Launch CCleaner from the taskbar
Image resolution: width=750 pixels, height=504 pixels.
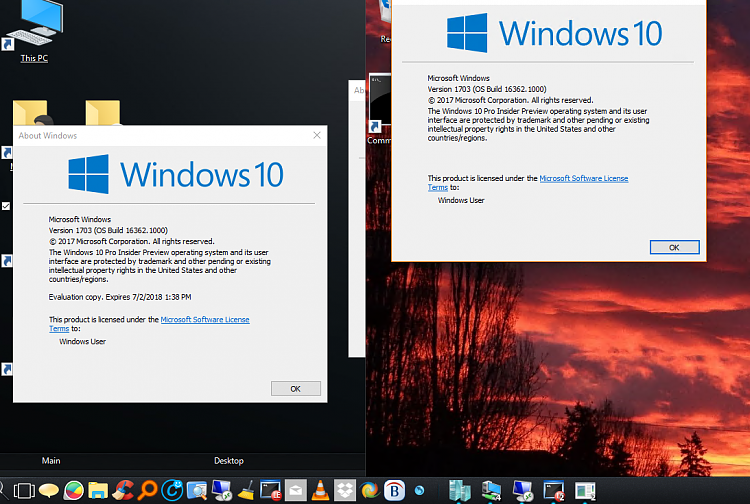pyautogui.click(x=123, y=491)
